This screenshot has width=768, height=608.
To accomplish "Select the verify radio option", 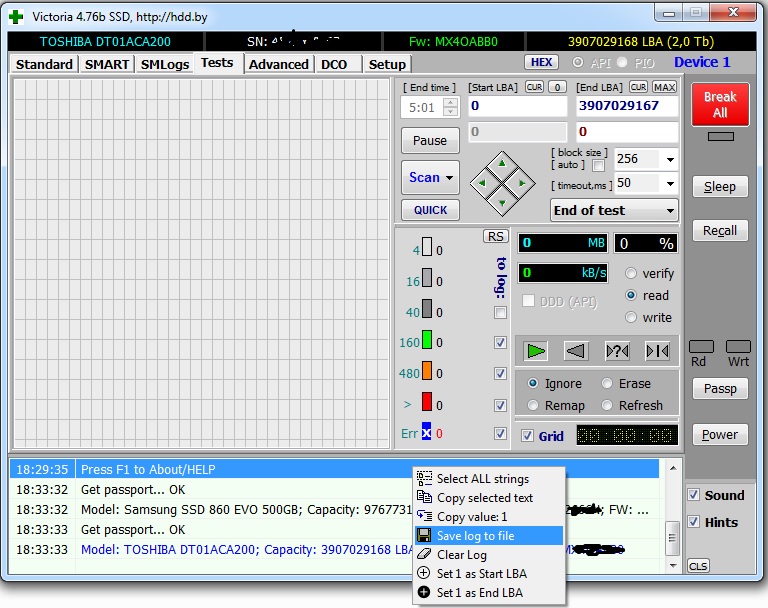I will coord(631,273).
